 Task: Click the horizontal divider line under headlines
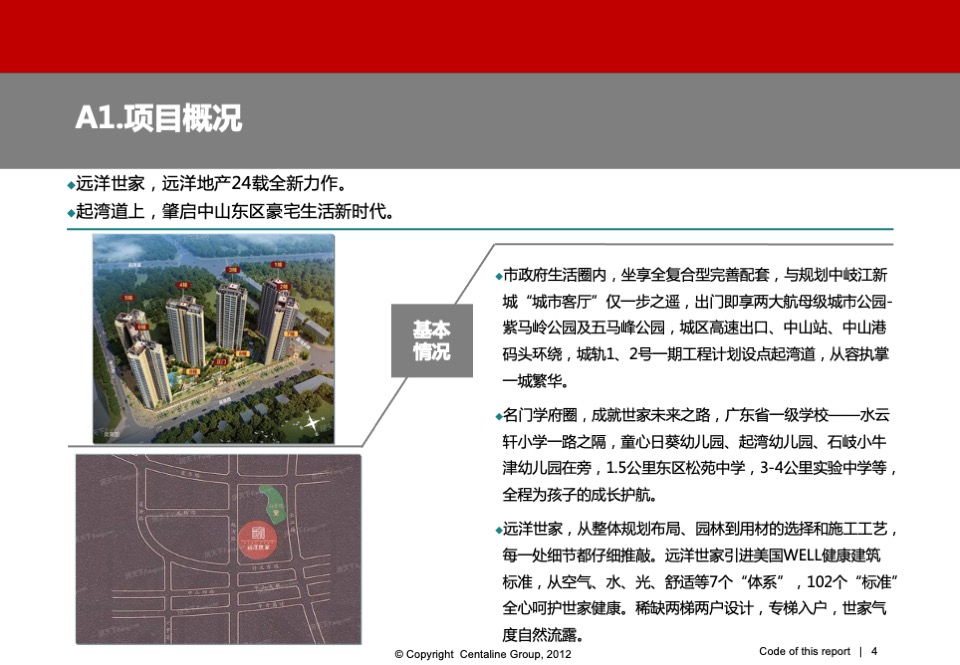click(480, 228)
